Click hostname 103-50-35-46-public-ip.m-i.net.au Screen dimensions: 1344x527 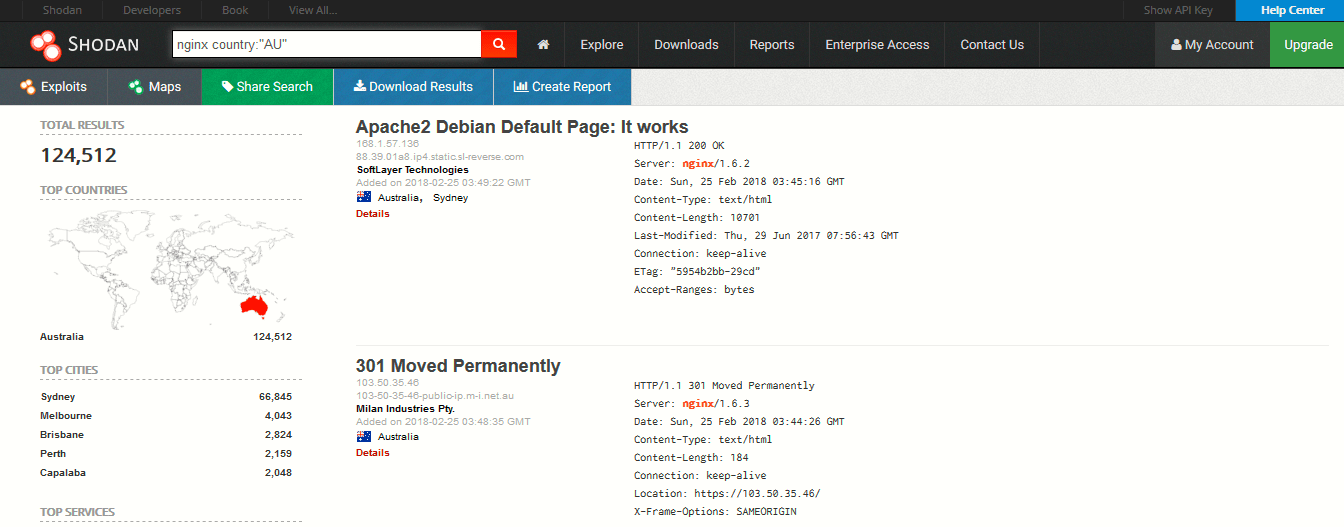pyautogui.click(x=437, y=396)
